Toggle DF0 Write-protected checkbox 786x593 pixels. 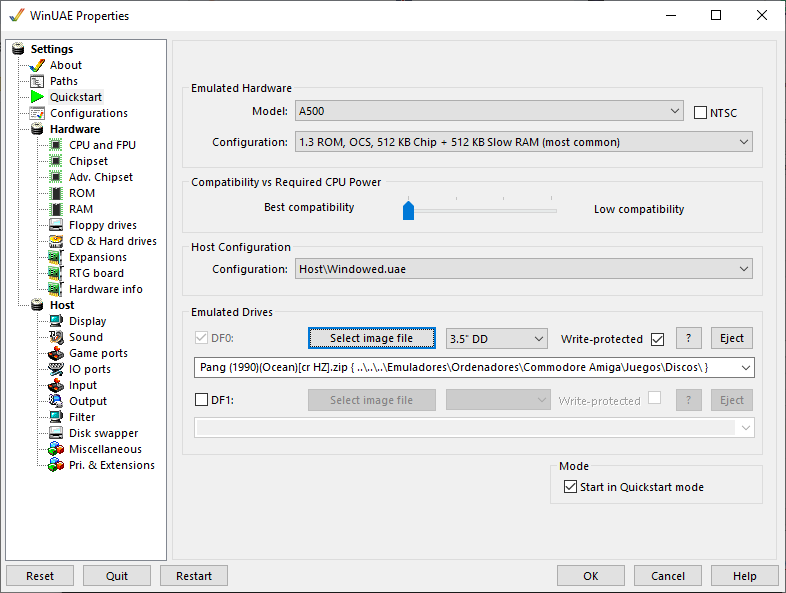(x=658, y=339)
